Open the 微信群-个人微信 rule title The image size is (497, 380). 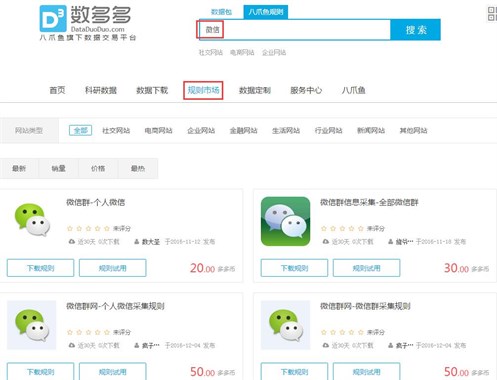96,202
